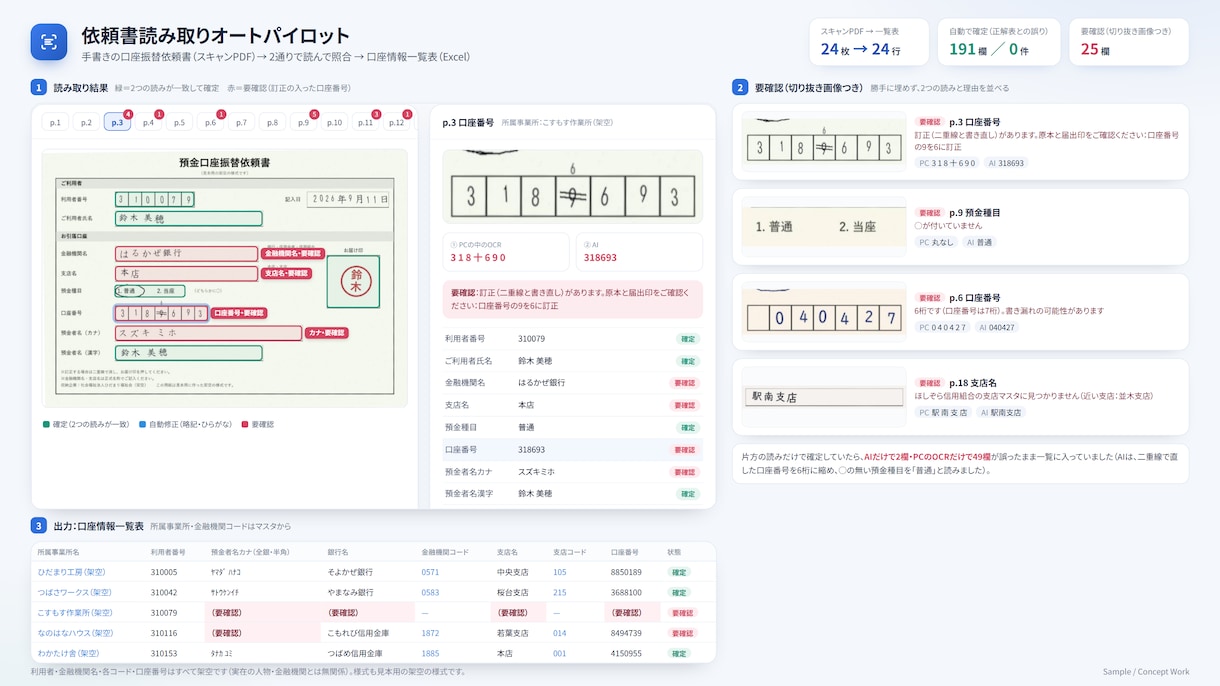
Task: Select the 利用者番号 row in detail panel
Action: (x=572, y=339)
